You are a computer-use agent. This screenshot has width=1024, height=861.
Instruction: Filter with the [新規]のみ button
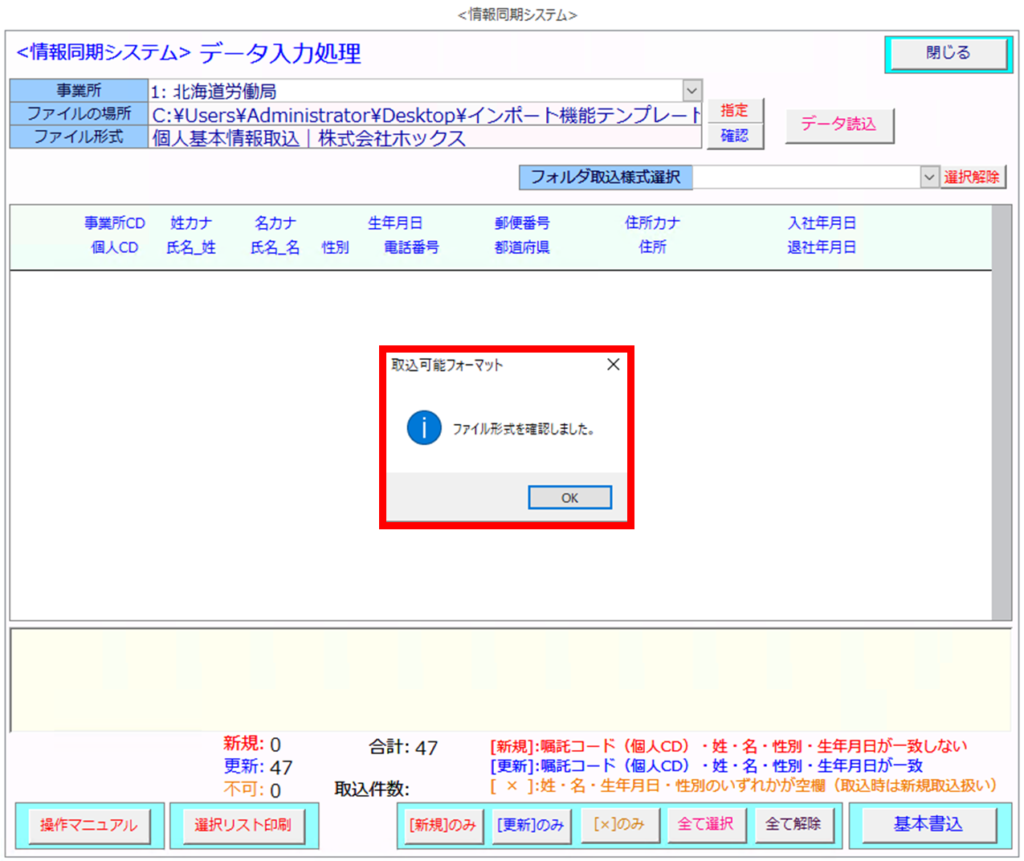pos(441,825)
